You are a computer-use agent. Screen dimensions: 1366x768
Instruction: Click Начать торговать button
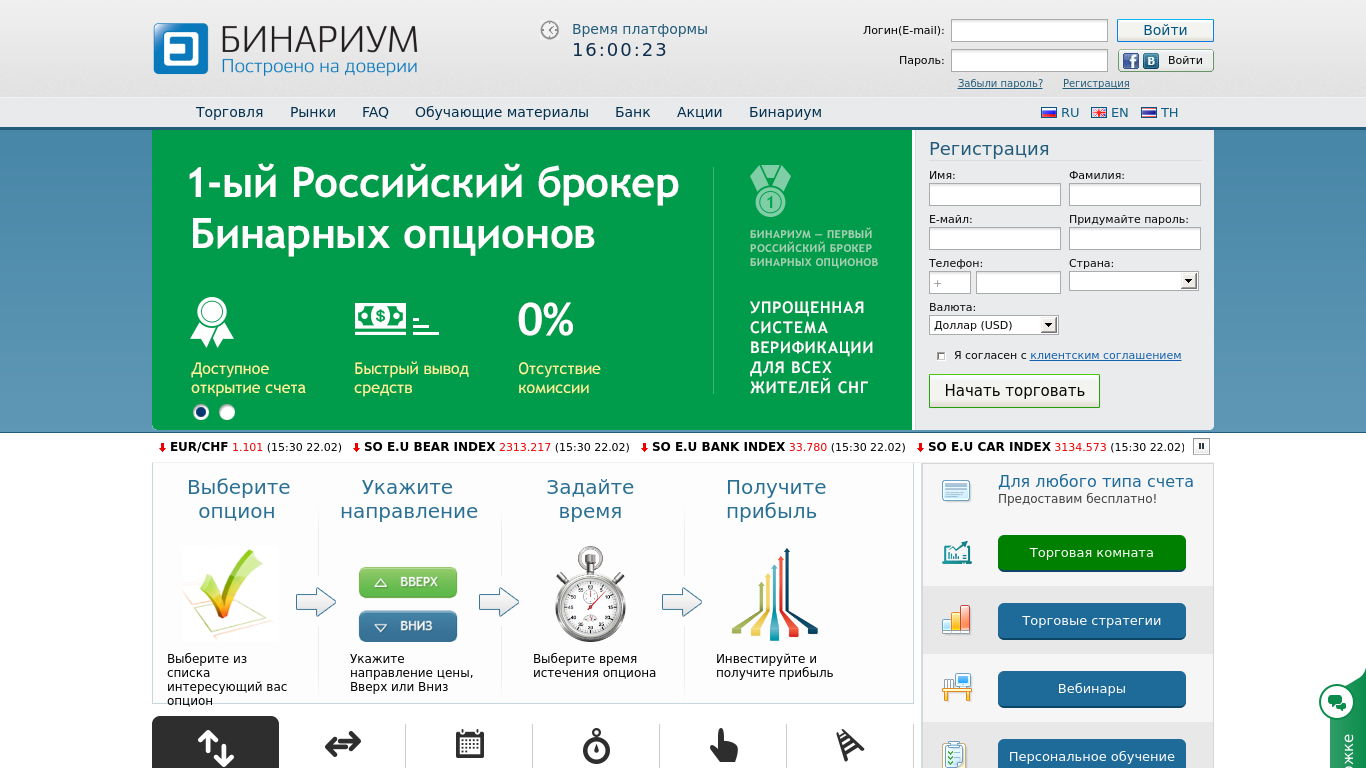point(1014,391)
